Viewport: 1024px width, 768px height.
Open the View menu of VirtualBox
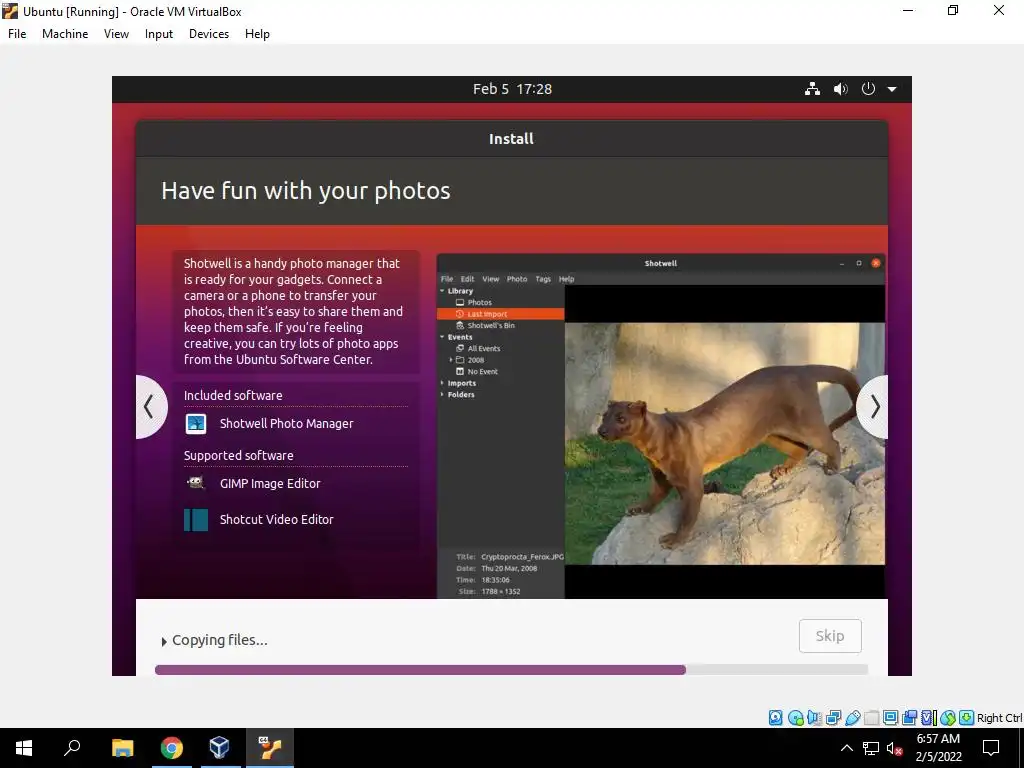[x=116, y=34]
